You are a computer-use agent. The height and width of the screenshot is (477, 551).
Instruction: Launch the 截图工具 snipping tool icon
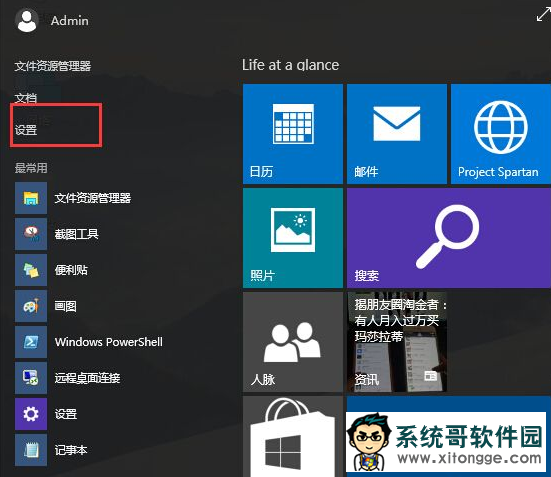(31, 234)
